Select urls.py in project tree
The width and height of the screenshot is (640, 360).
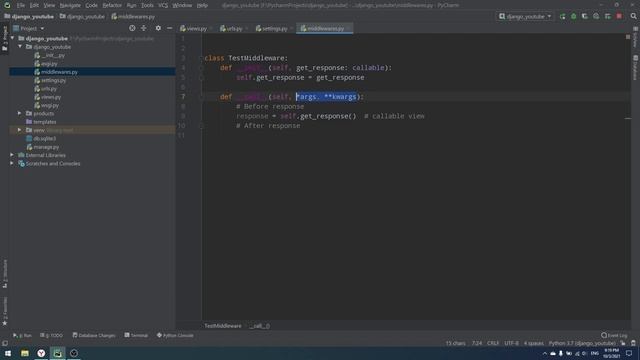[45, 89]
